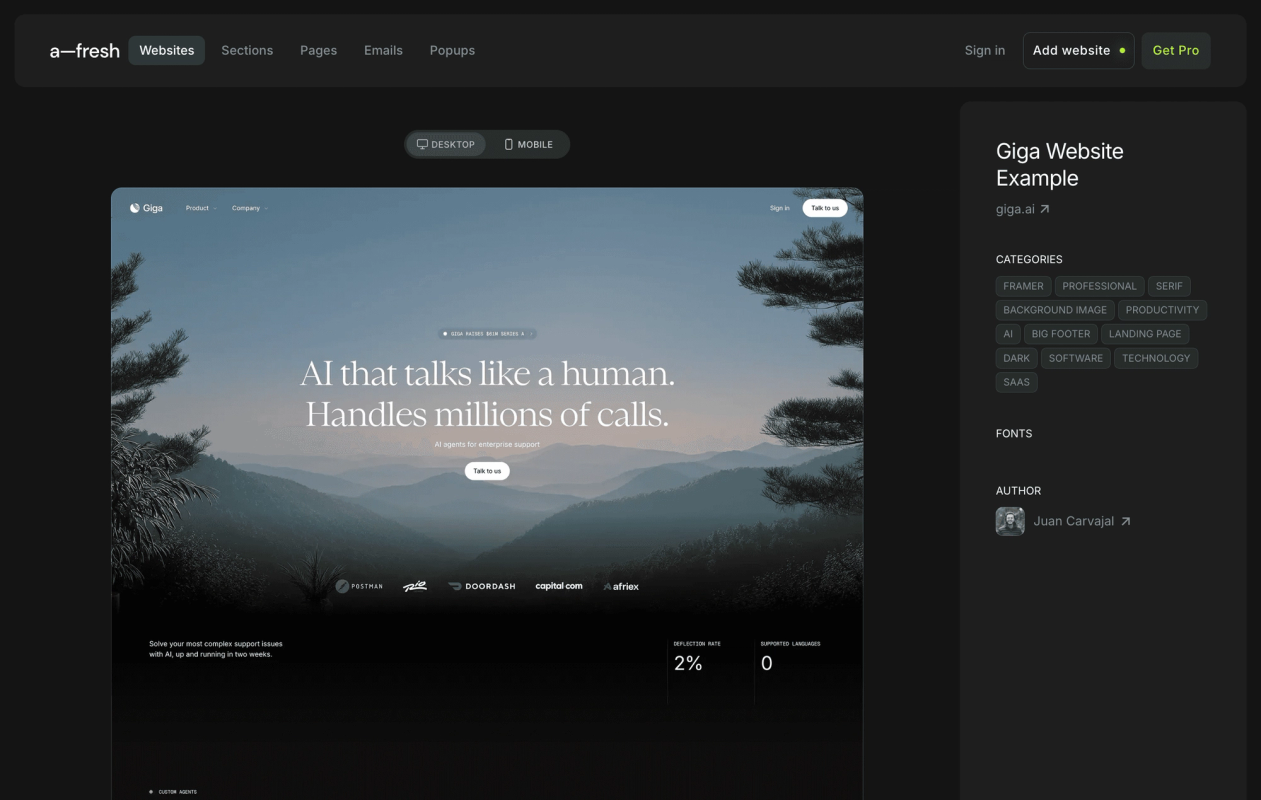Image resolution: width=1261 pixels, height=800 pixels.
Task: Go to the Sections tab
Action: (247, 50)
